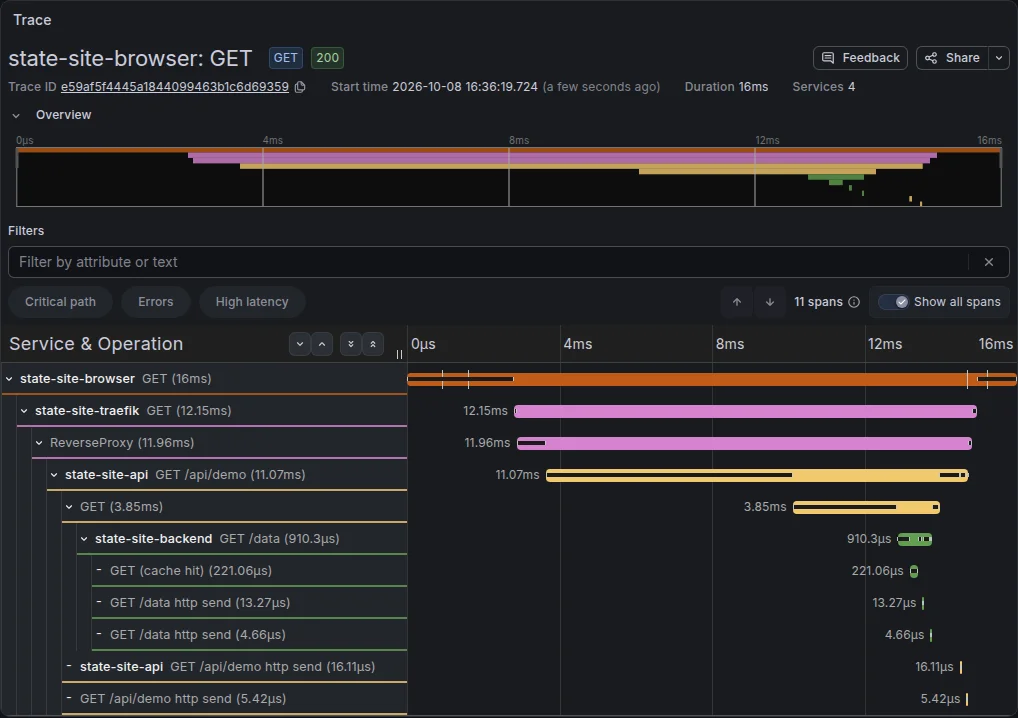Screen dimensions: 1018x718
Task: Select the GET /data http send (4.66µs) row
Action: coord(249,634)
